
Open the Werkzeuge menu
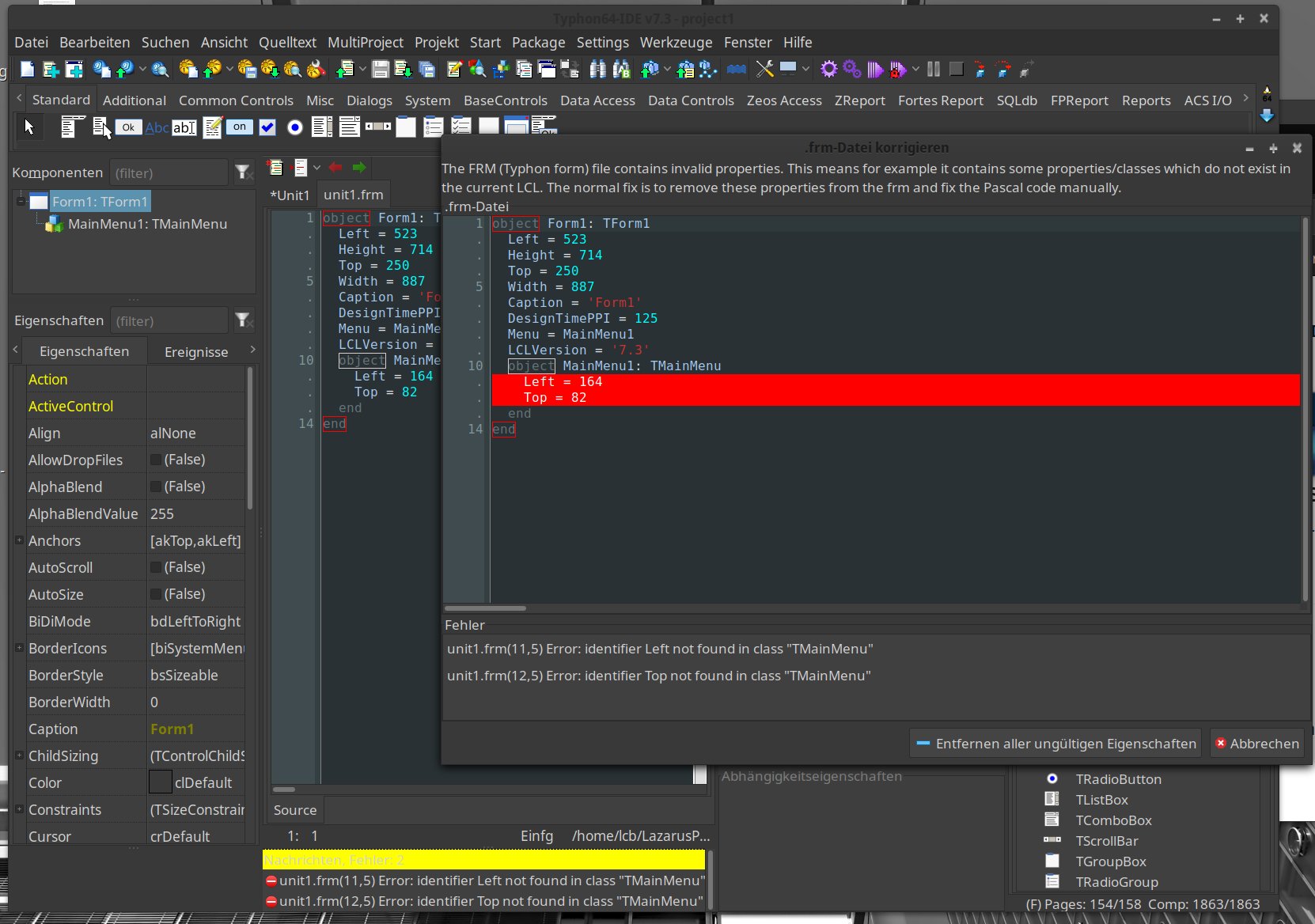point(676,43)
